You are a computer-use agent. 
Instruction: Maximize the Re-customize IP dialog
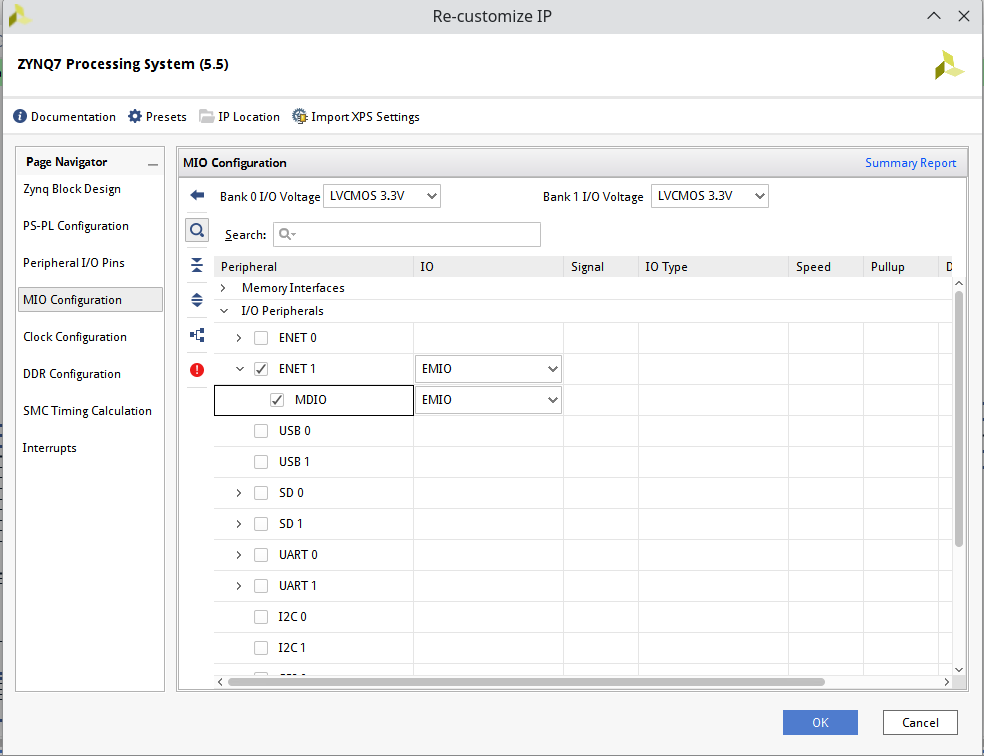(934, 16)
